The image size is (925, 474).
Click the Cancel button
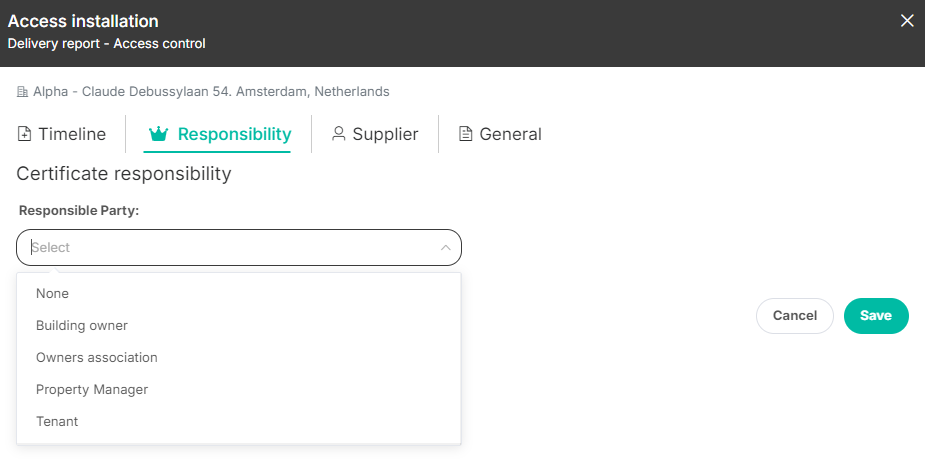pyautogui.click(x=795, y=316)
